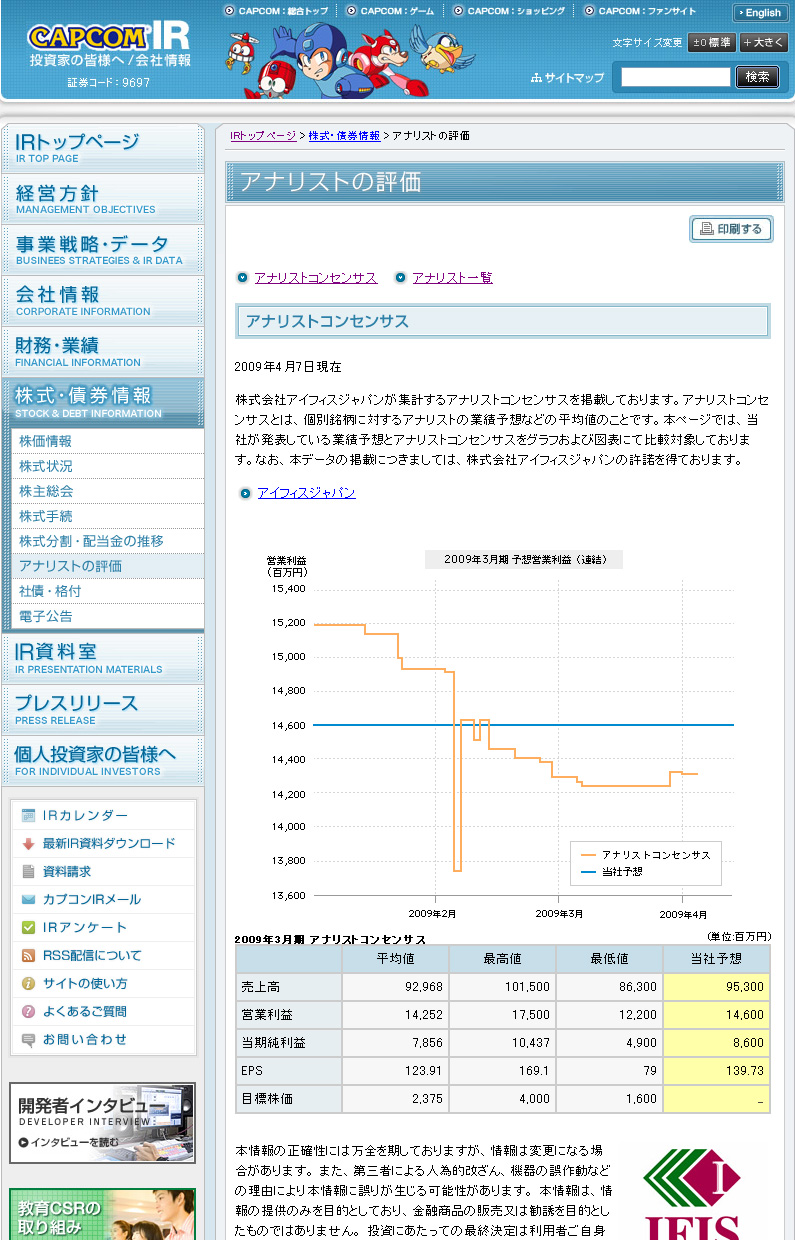This screenshot has height=1240, width=795.
Task: Click the 最新IR資料ダウンロード download arrow icon
Action: click(x=28, y=844)
